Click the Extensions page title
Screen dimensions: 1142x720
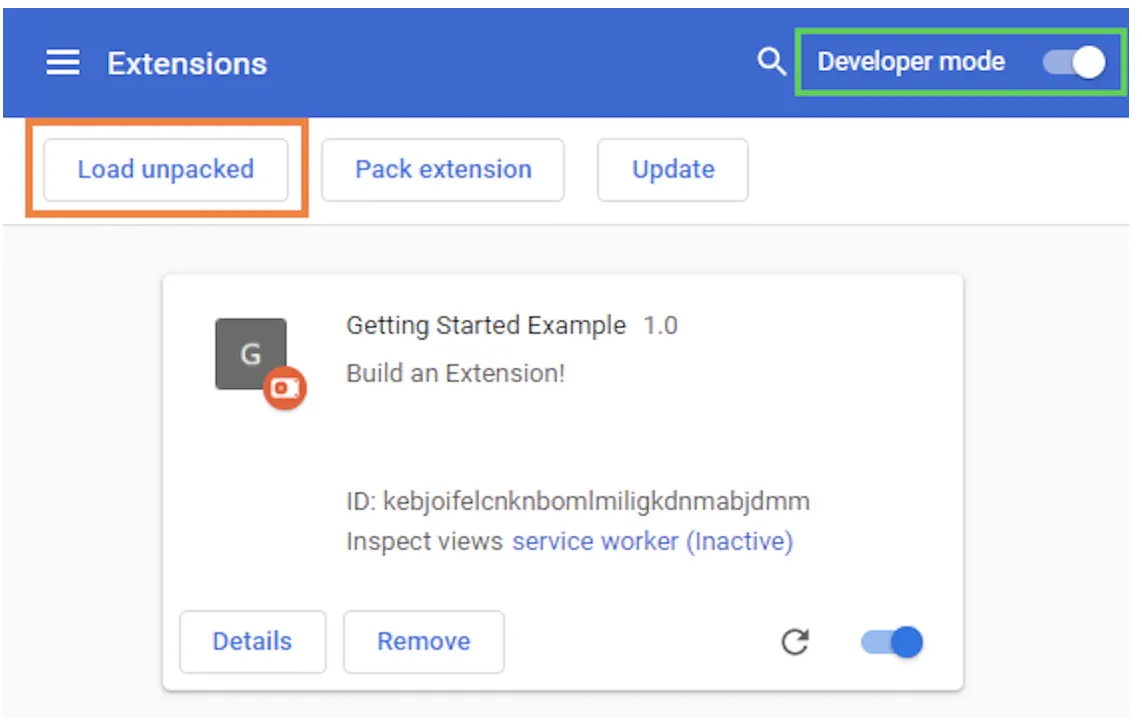pyautogui.click(x=187, y=64)
